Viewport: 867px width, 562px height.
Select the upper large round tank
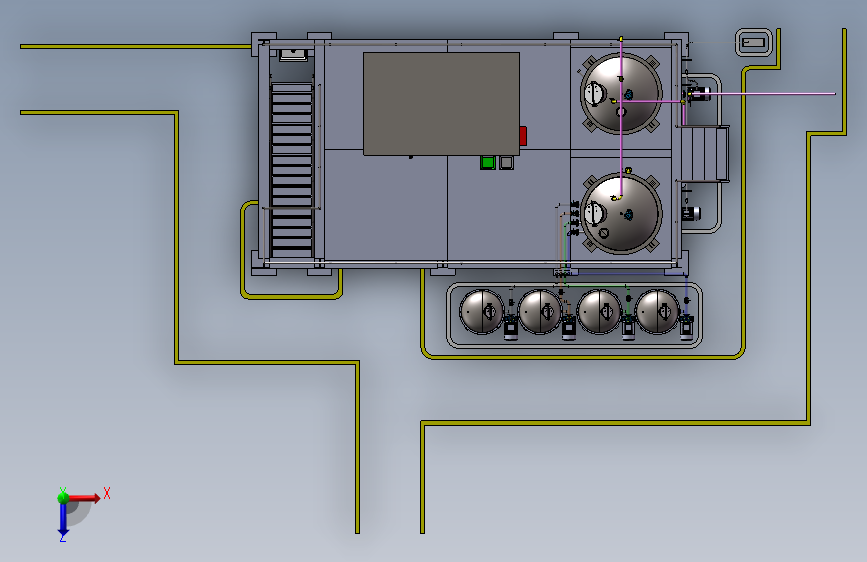(621, 93)
